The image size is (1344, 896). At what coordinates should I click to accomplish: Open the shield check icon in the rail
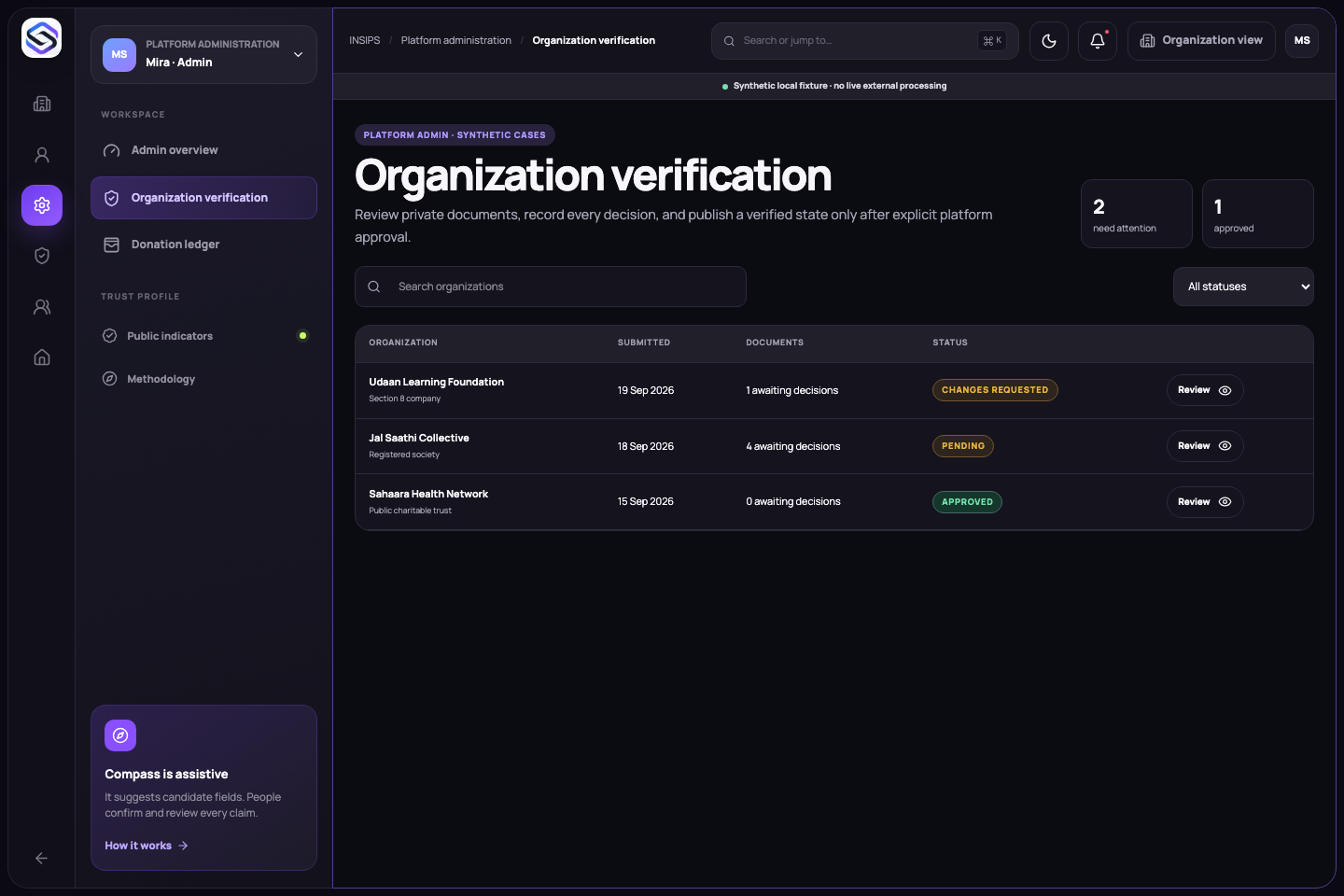click(x=42, y=256)
